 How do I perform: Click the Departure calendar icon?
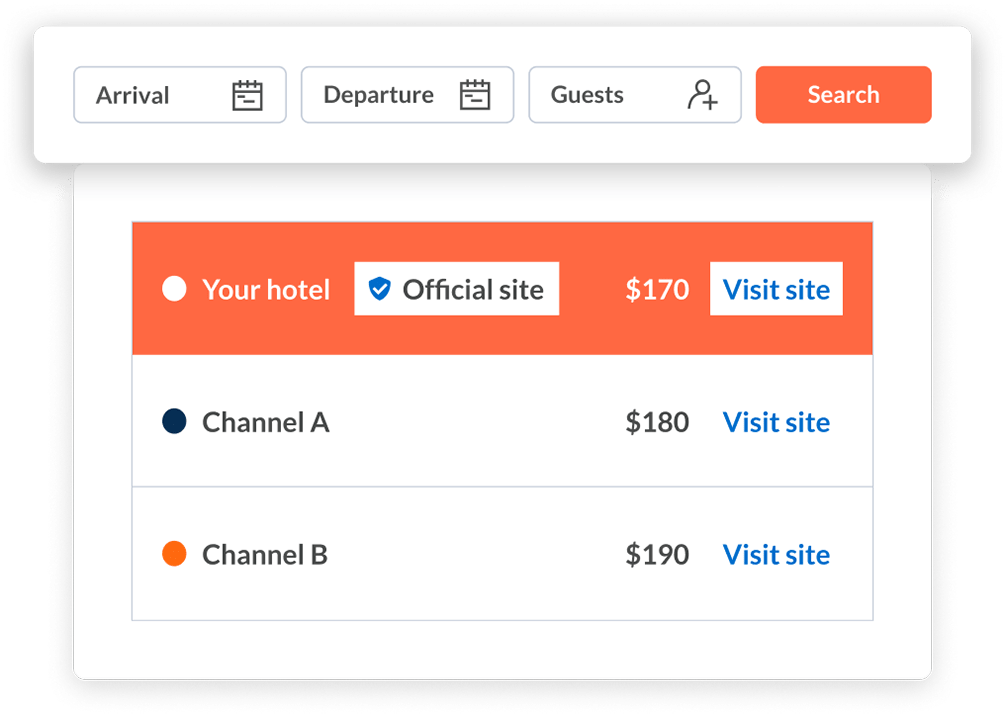(475, 95)
